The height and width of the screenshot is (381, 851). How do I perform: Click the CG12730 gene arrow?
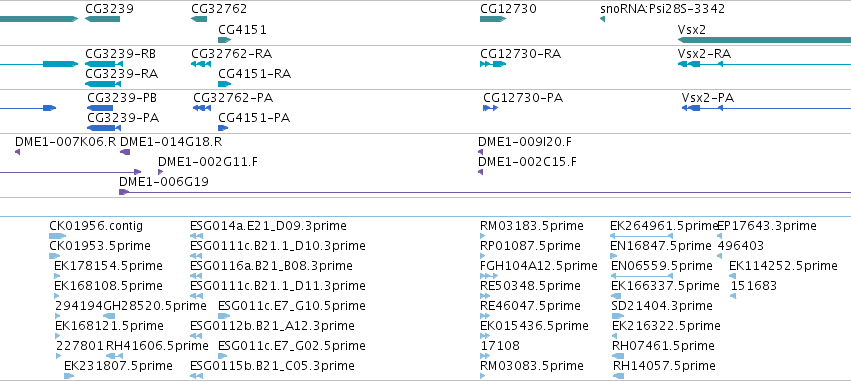pyautogui.click(x=493, y=19)
